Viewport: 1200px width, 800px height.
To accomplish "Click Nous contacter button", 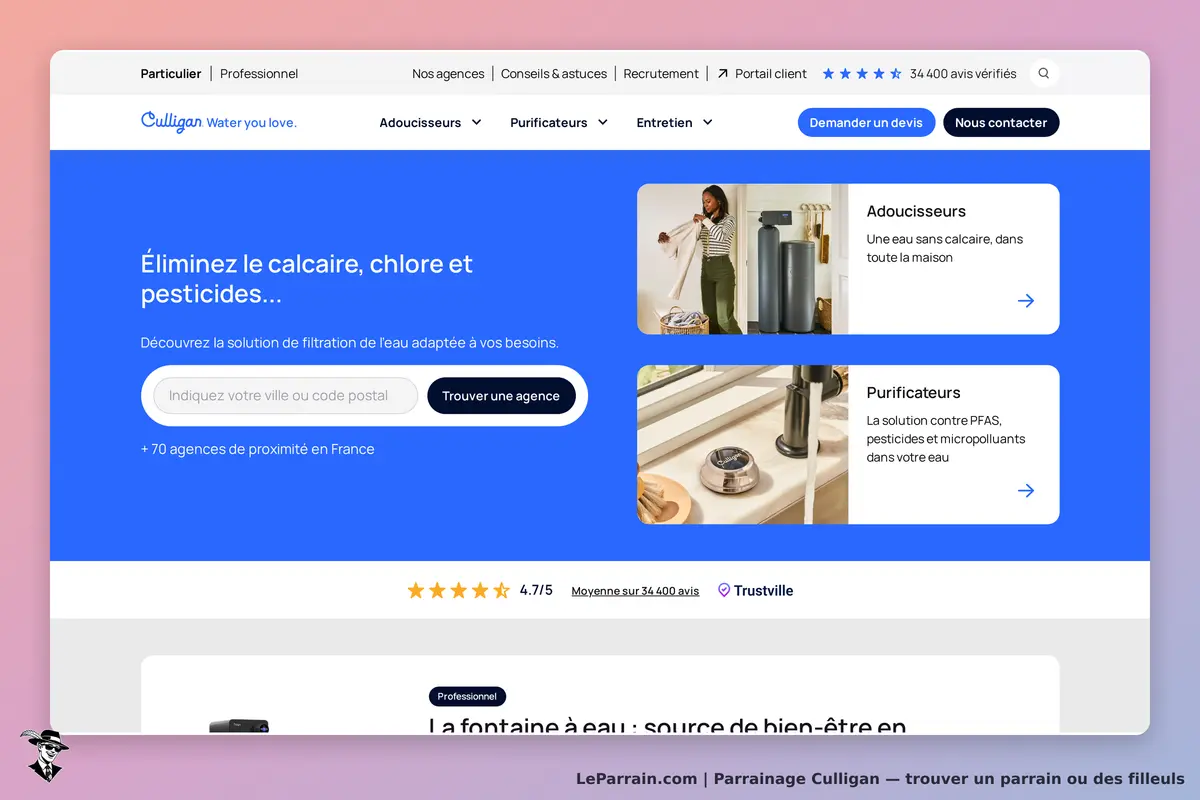I will (1001, 122).
